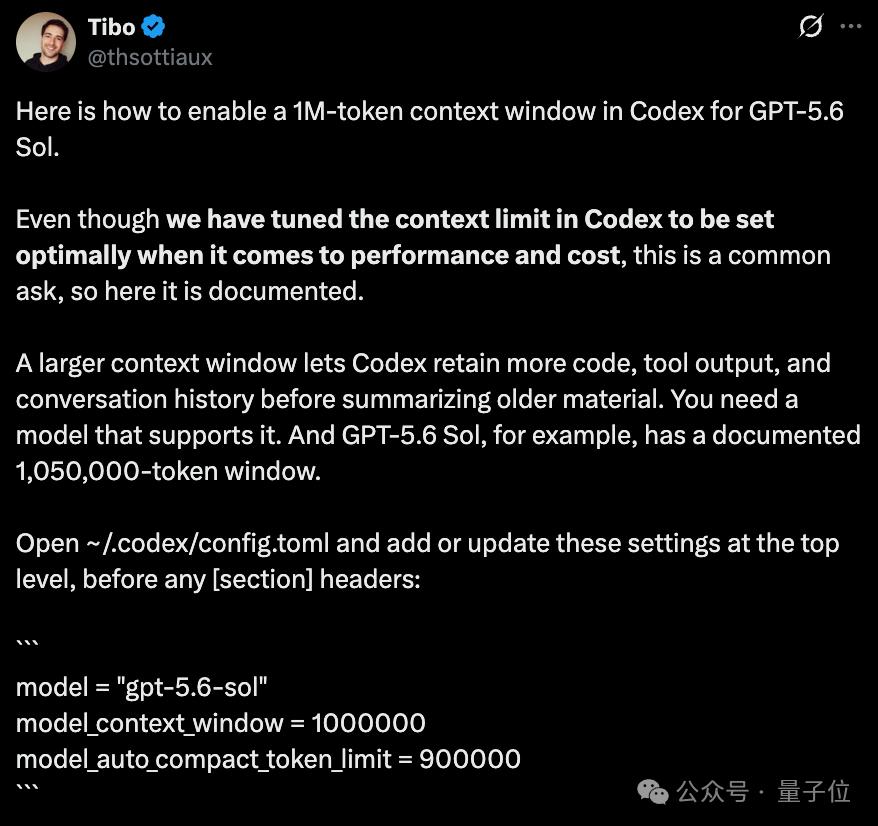Viewport: 878px width, 826px height.
Task: Open Tibo's profile picture
Action: pos(46,41)
